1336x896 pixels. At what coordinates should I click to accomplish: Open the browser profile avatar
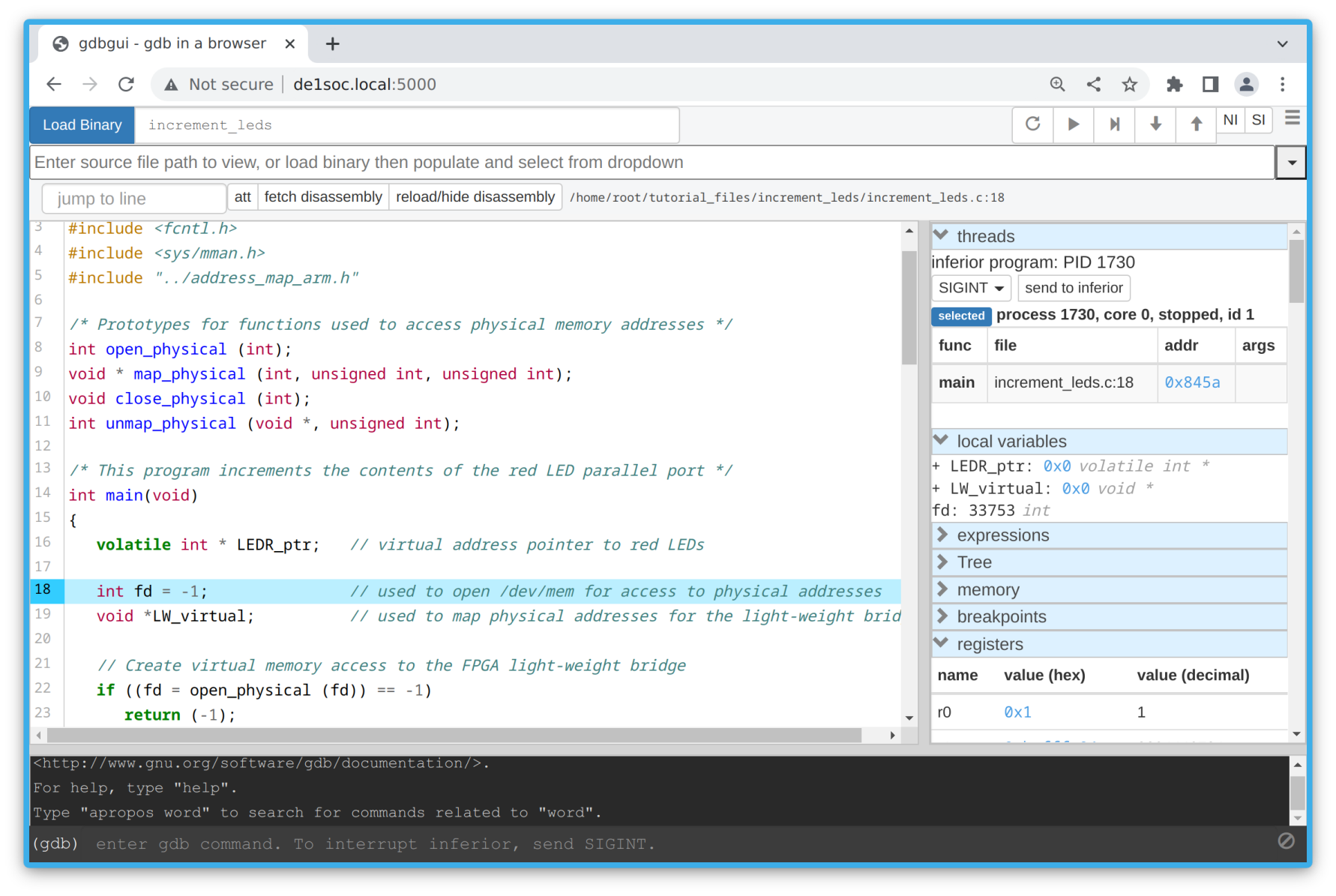tap(1247, 84)
